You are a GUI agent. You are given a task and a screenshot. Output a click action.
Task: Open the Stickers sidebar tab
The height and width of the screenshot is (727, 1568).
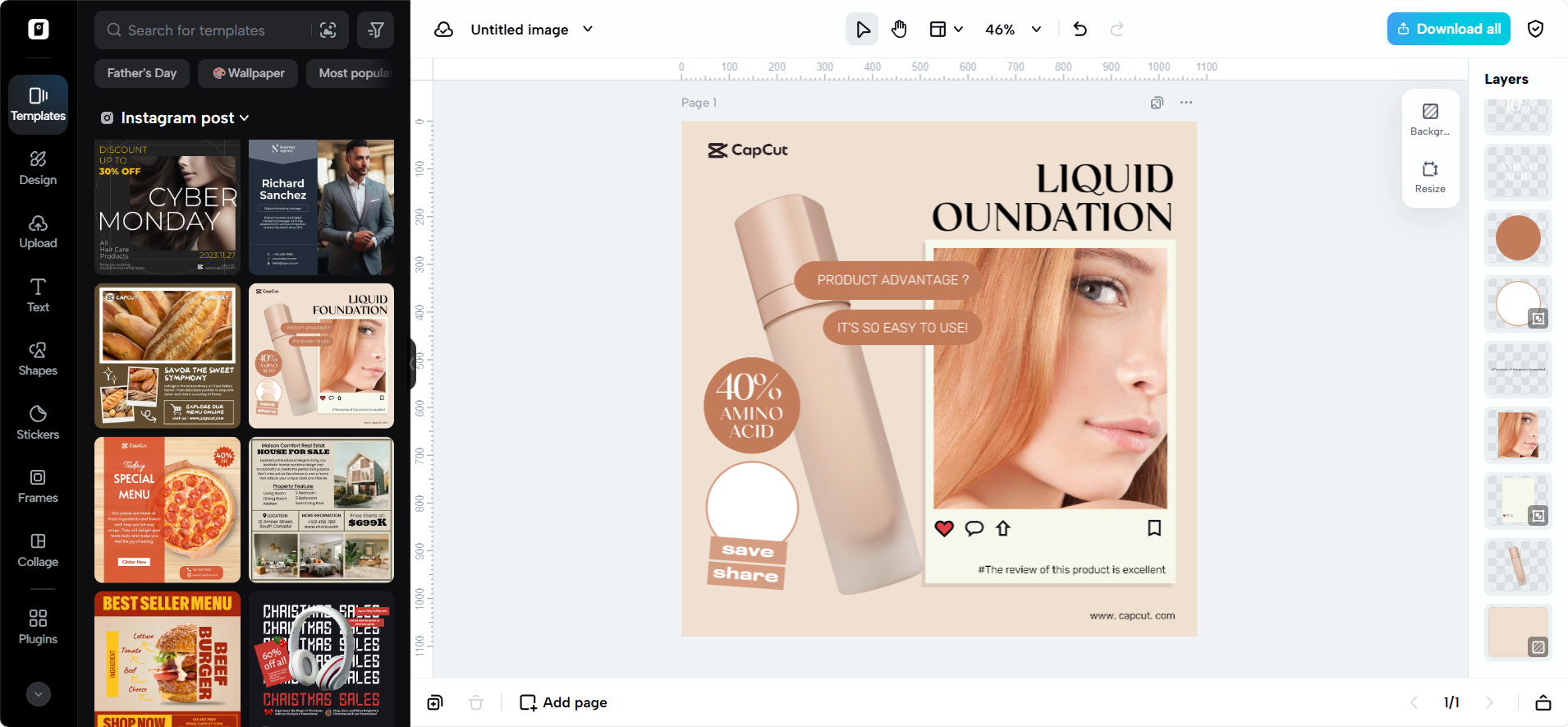pyautogui.click(x=38, y=423)
